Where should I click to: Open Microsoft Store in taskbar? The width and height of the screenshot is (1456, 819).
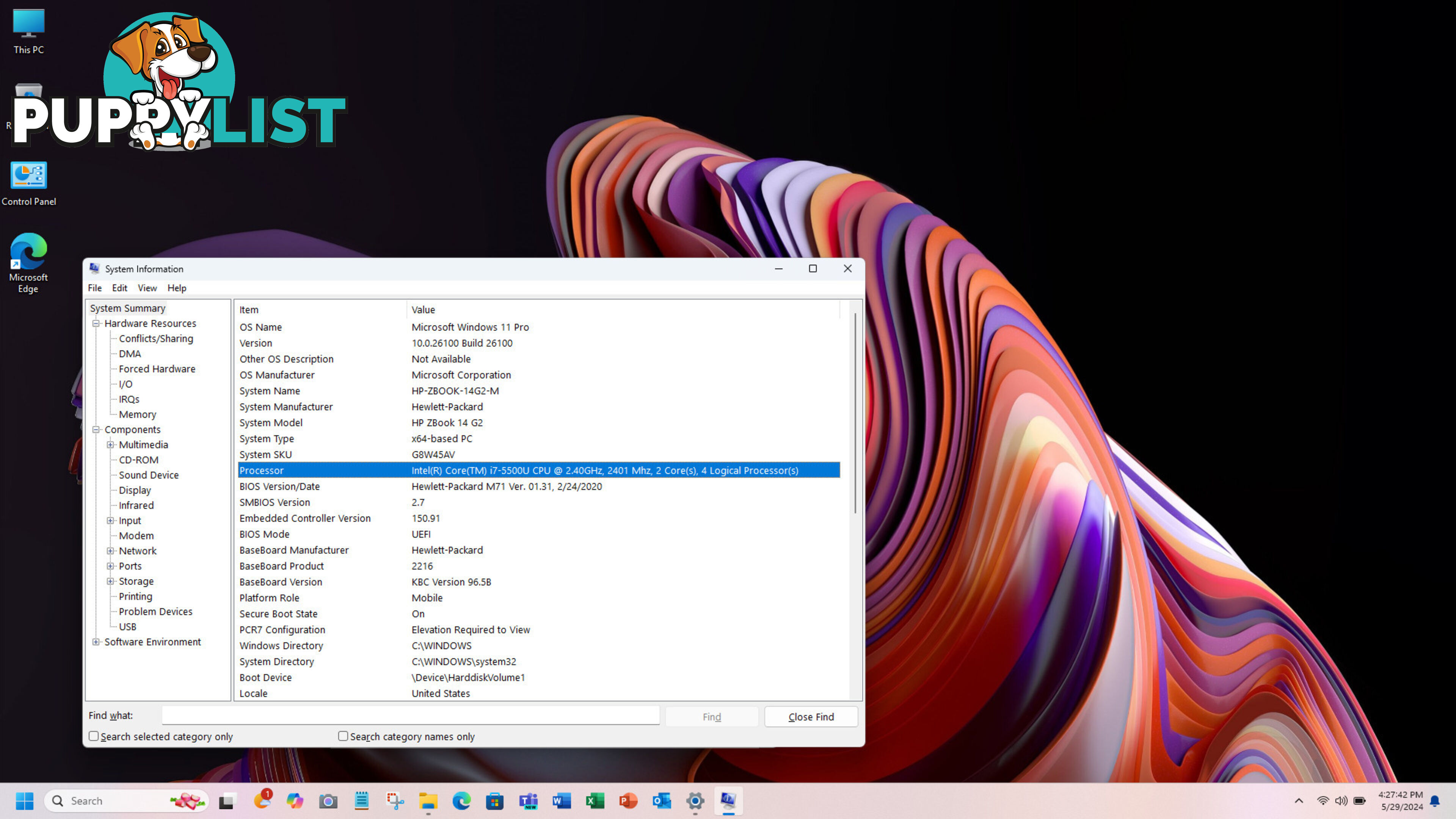[494, 801]
